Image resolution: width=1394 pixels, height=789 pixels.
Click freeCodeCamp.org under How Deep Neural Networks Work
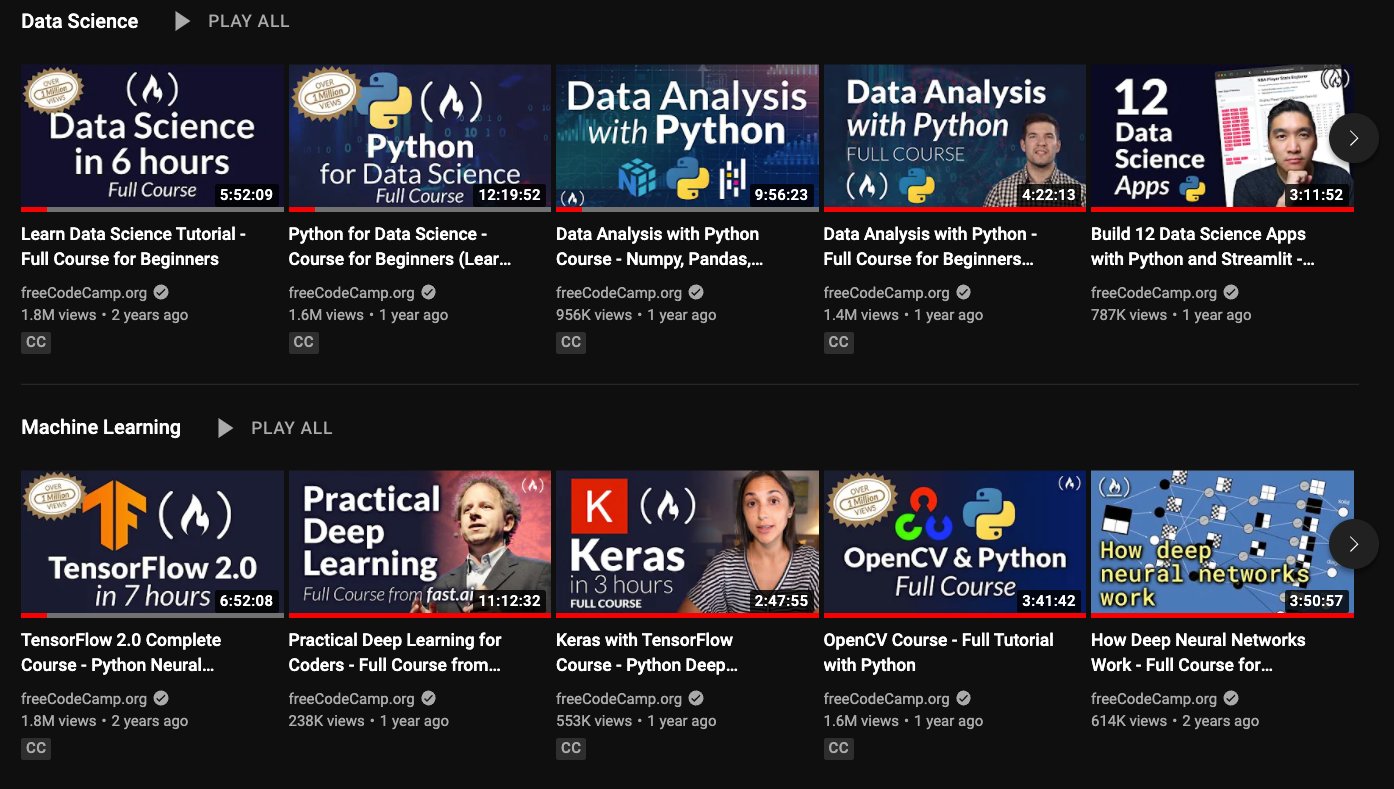click(x=1154, y=699)
